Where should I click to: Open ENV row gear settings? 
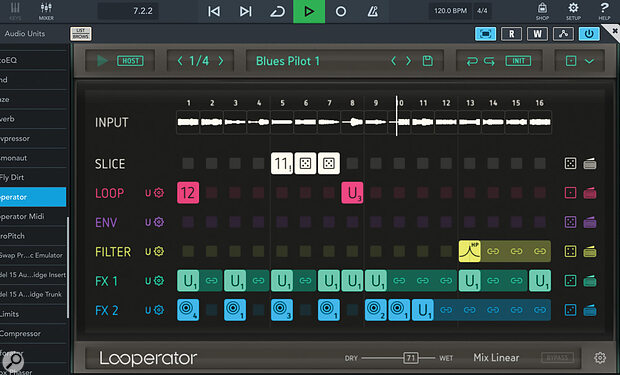[x=159, y=222]
